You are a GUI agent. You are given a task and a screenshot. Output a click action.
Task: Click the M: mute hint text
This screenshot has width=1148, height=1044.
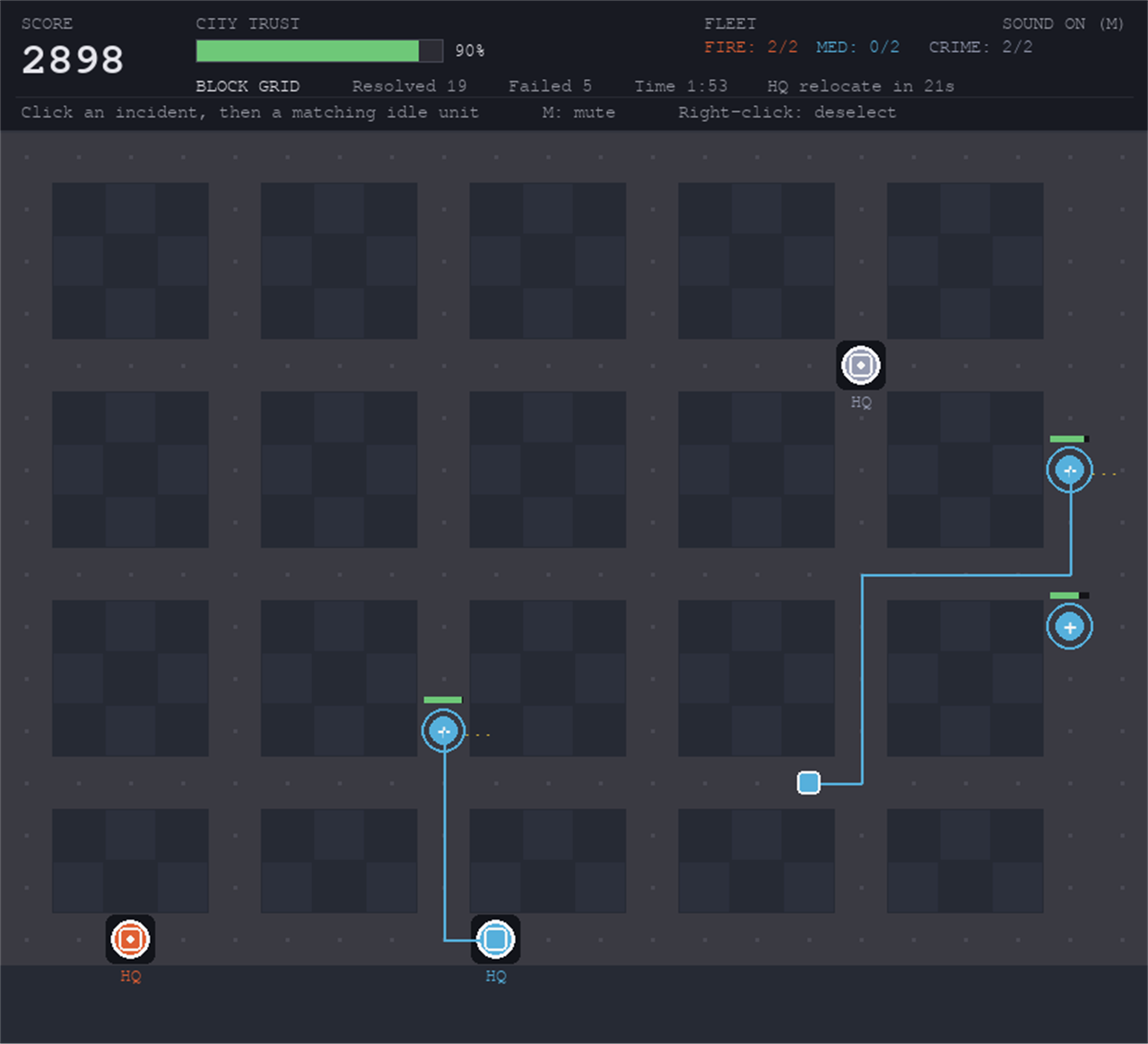(578, 112)
